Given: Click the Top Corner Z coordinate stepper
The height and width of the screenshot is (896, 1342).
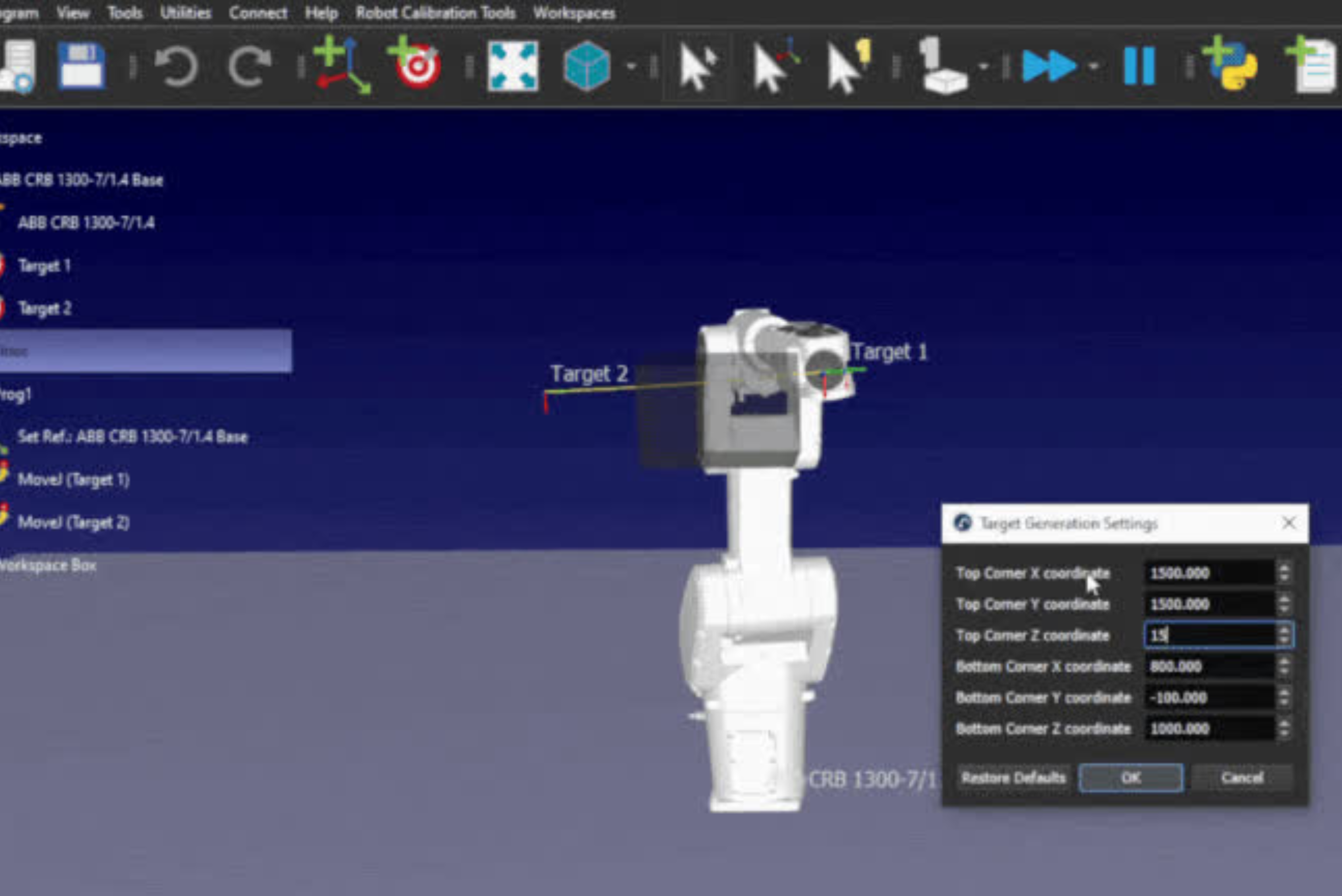Looking at the screenshot, I should 1284,635.
